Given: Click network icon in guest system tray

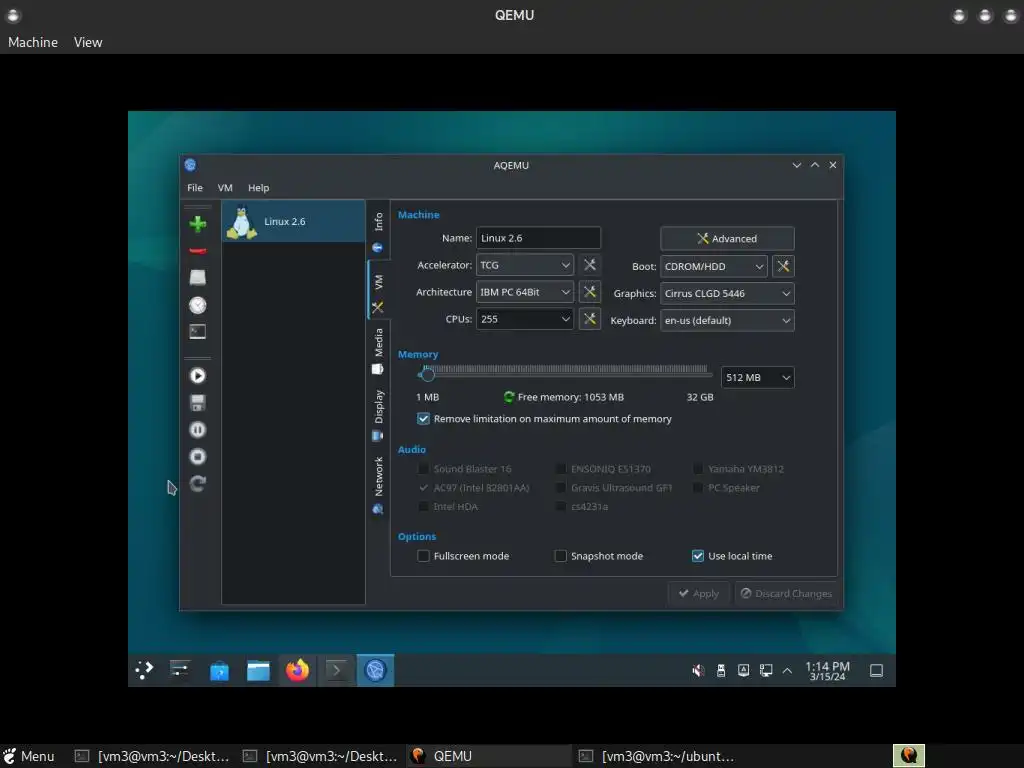Looking at the screenshot, I should [x=766, y=671].
